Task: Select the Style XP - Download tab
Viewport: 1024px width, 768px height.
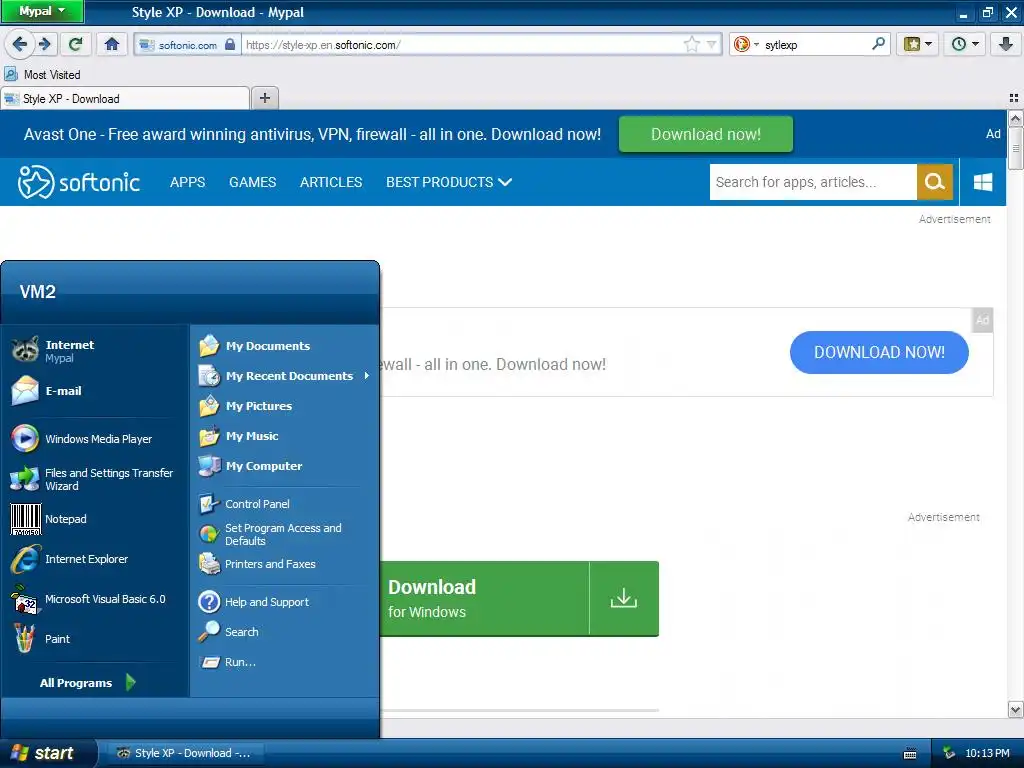Action: [x=125, y=99]
